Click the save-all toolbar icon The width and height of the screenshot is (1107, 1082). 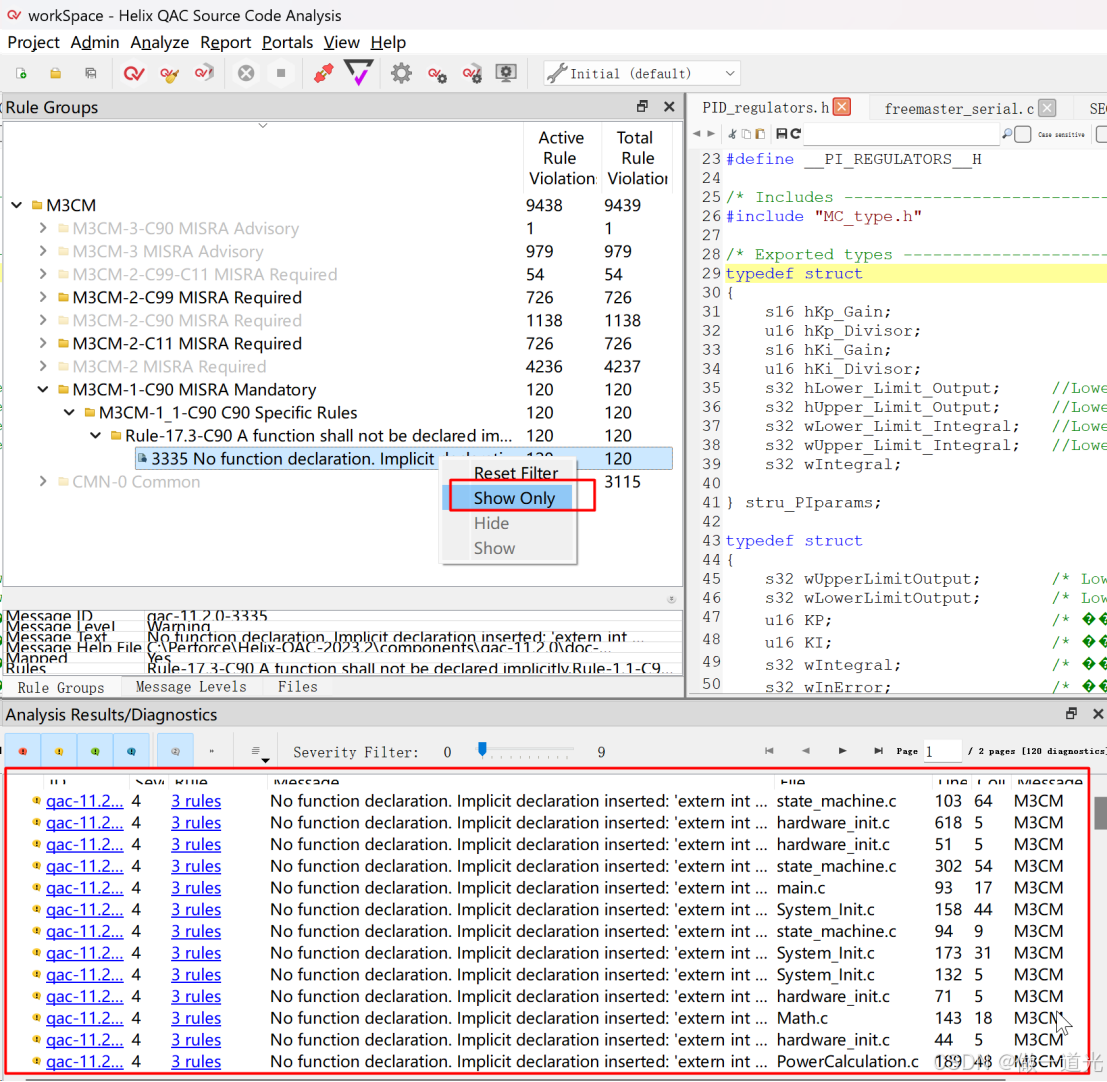click(90, 73)
